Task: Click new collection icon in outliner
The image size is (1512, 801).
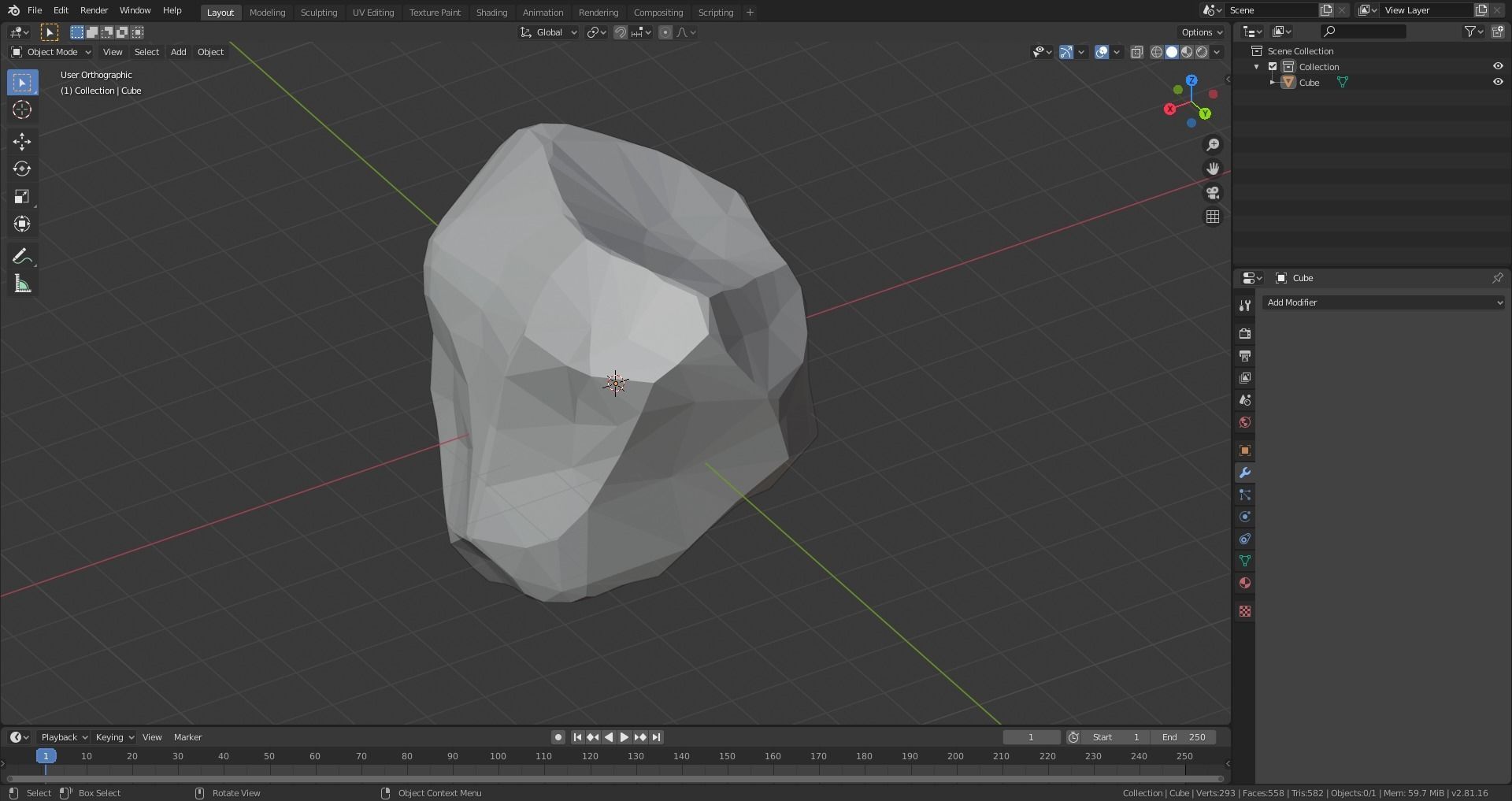Action: pyautogui.click(x=1497, y=32)
